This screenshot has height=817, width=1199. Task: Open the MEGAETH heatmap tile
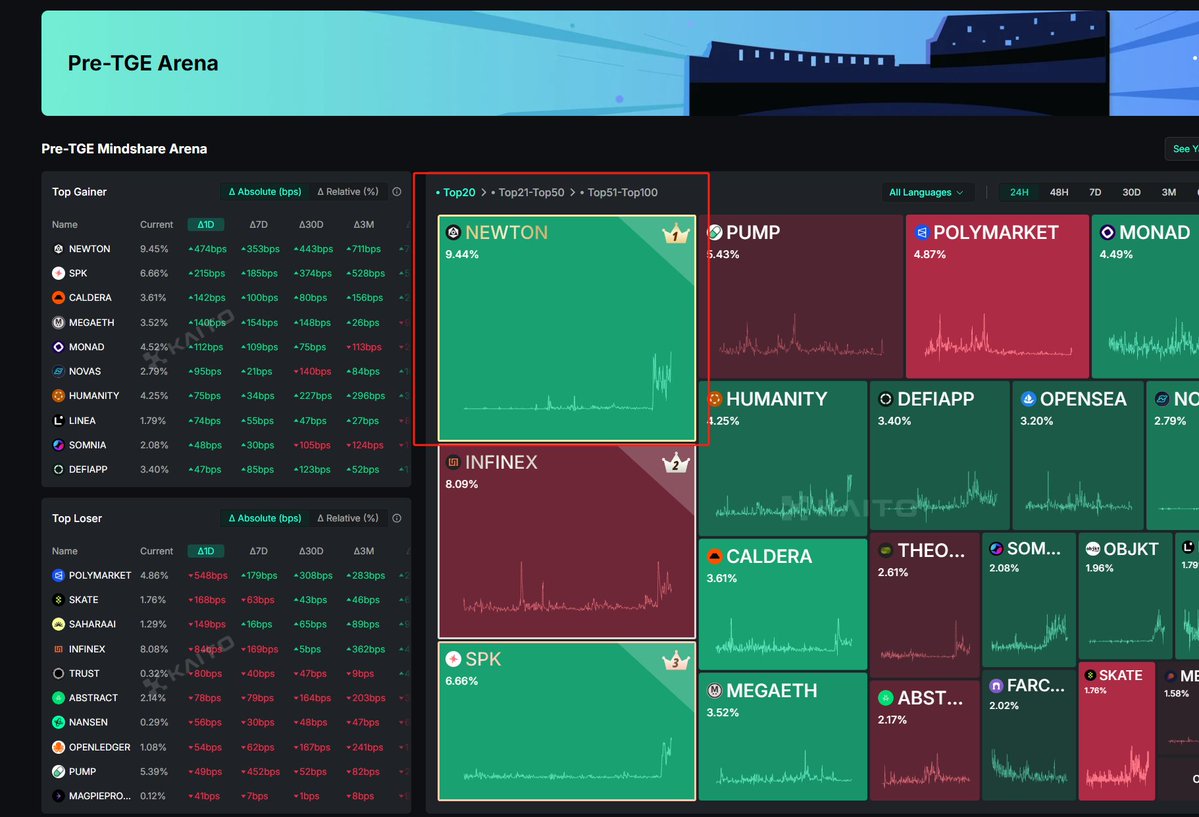pos(783,736)
